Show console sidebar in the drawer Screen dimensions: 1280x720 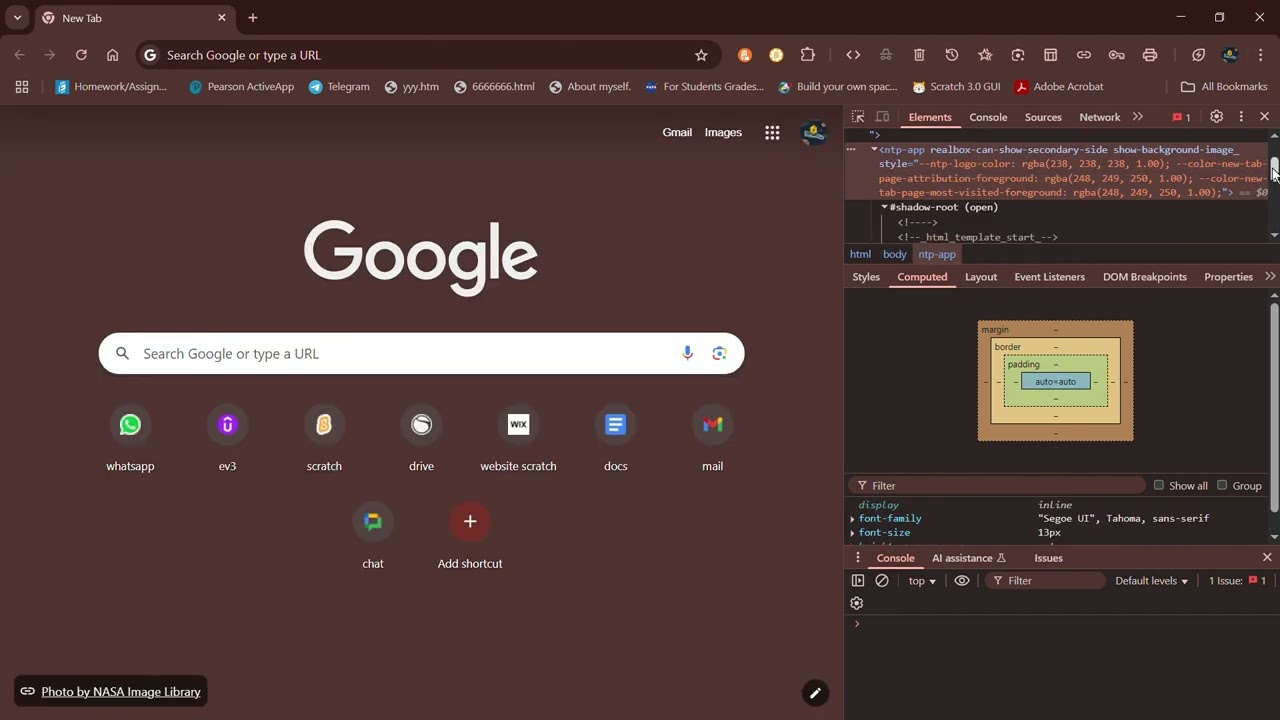pos(857,580)
